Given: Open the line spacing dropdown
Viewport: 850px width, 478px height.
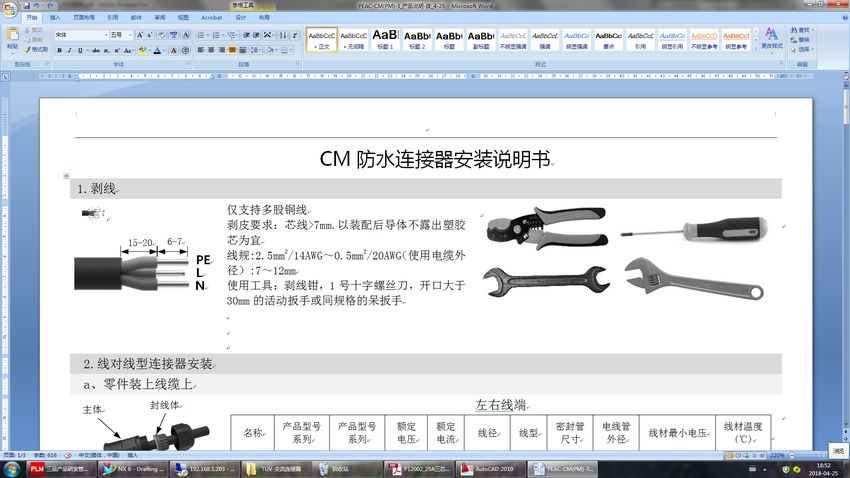Looking at the screenshot, I should coord(260,50).
